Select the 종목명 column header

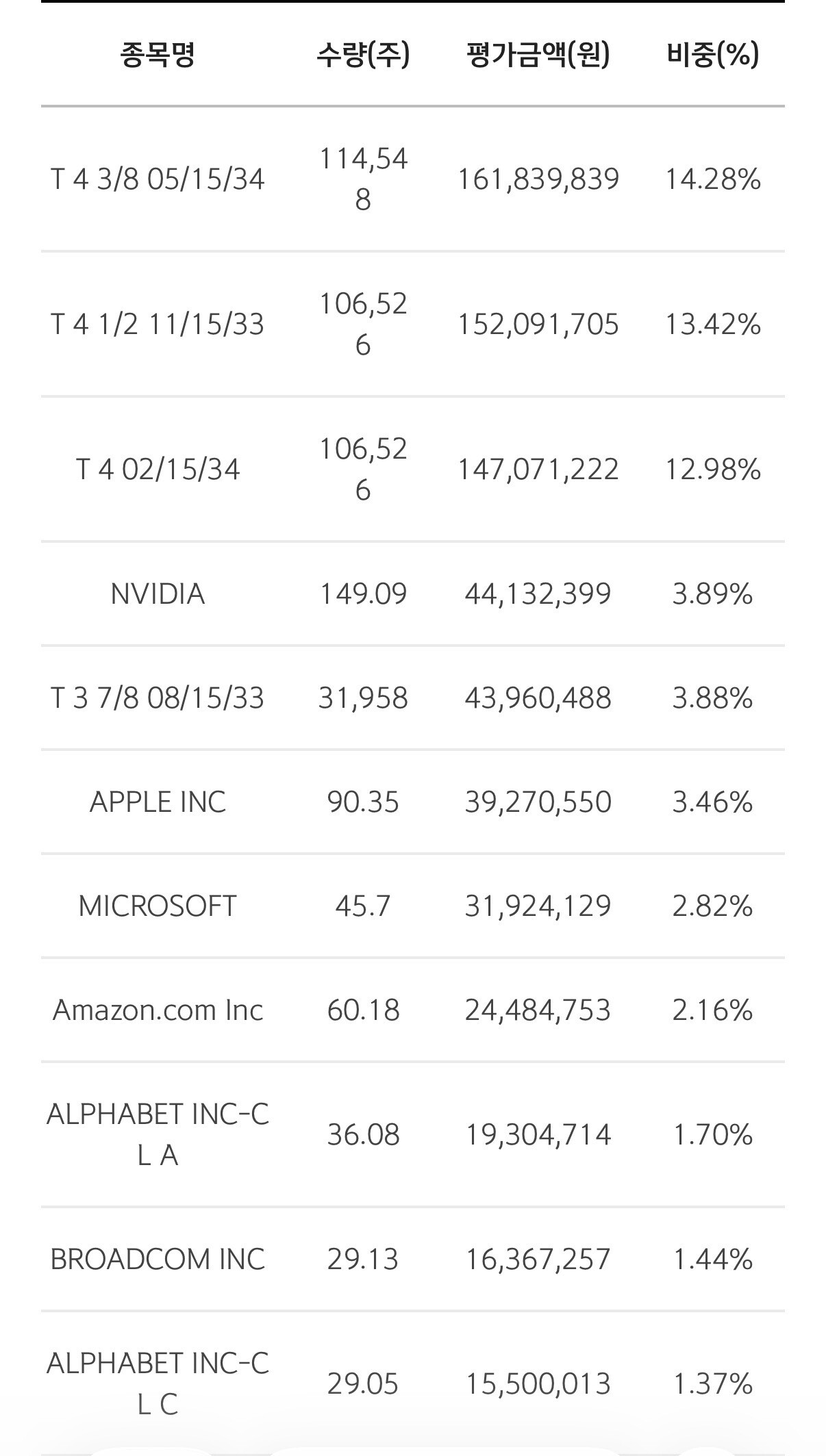coord(158,55)
